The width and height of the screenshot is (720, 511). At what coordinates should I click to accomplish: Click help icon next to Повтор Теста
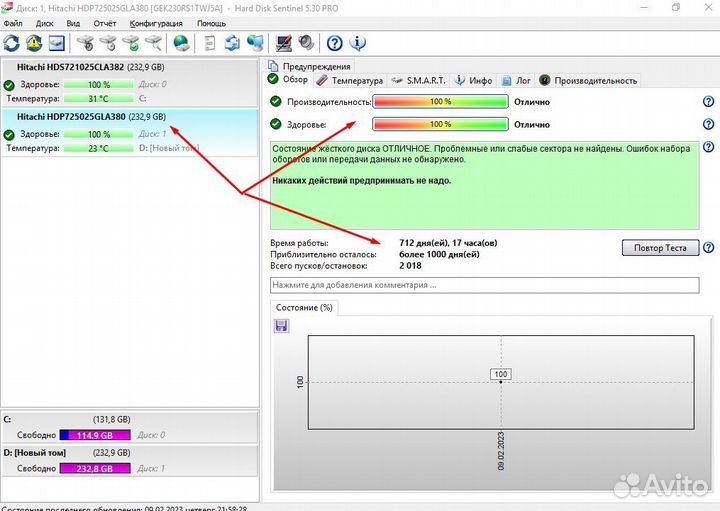click(708, 247)
